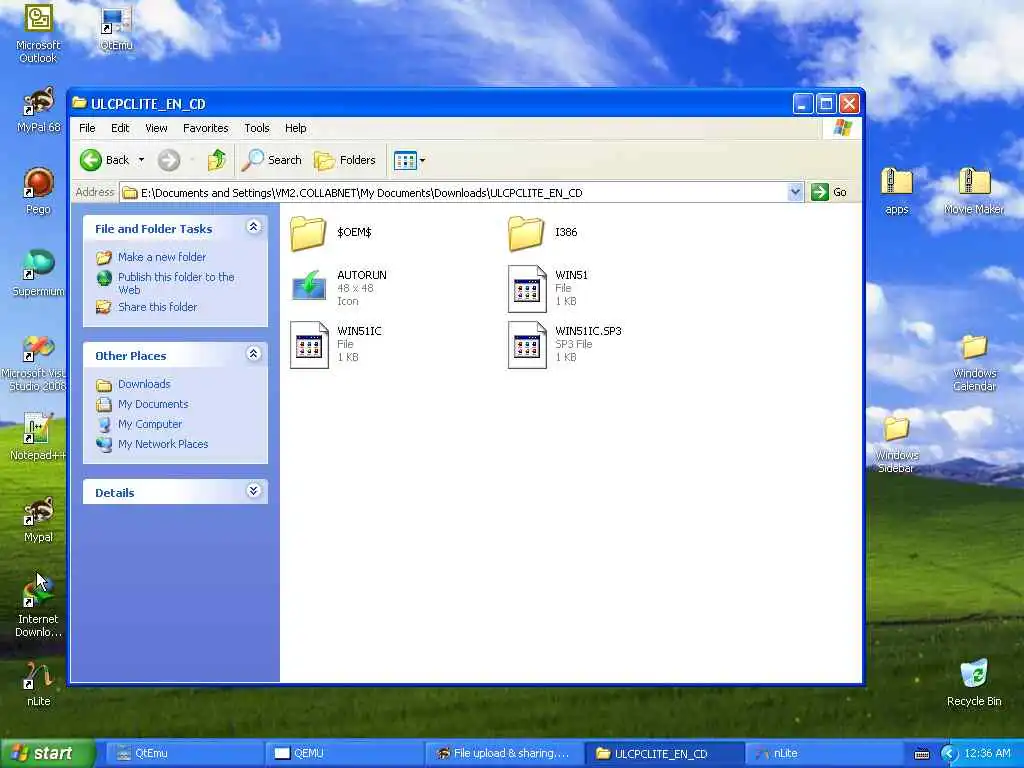Select the Mypal desktop icon
This screenshot has height=768, width=1024.
pyautogui.click(x=38, y=520)
